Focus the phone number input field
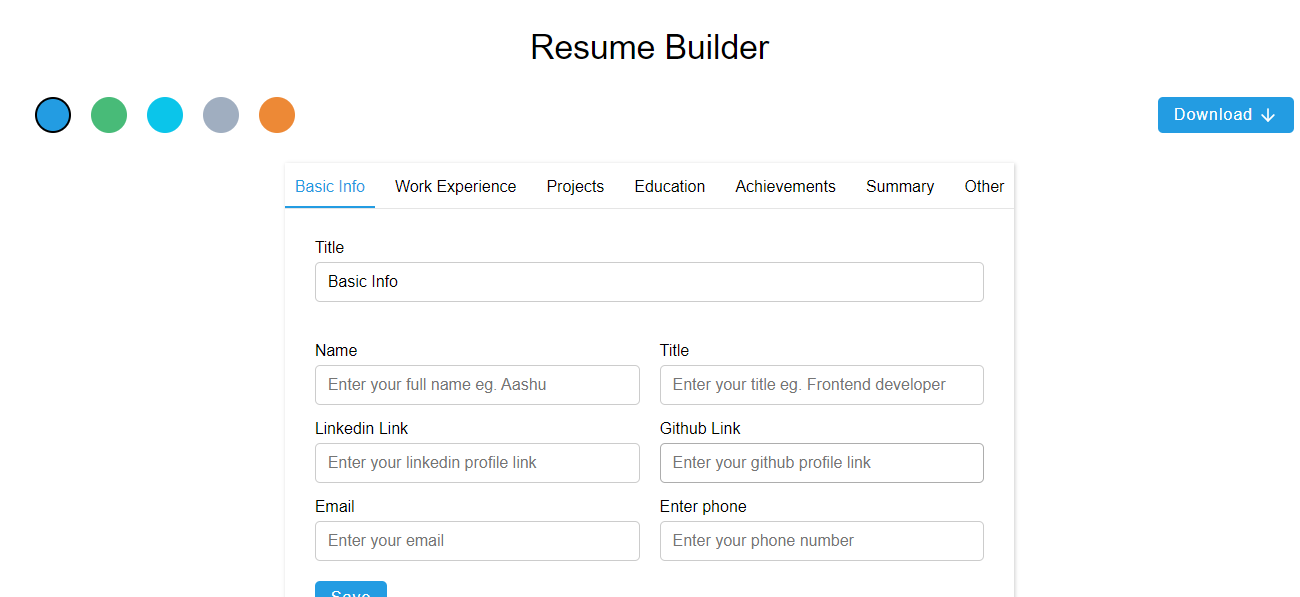Viewport: 1300px width, 597px height. 821,540
